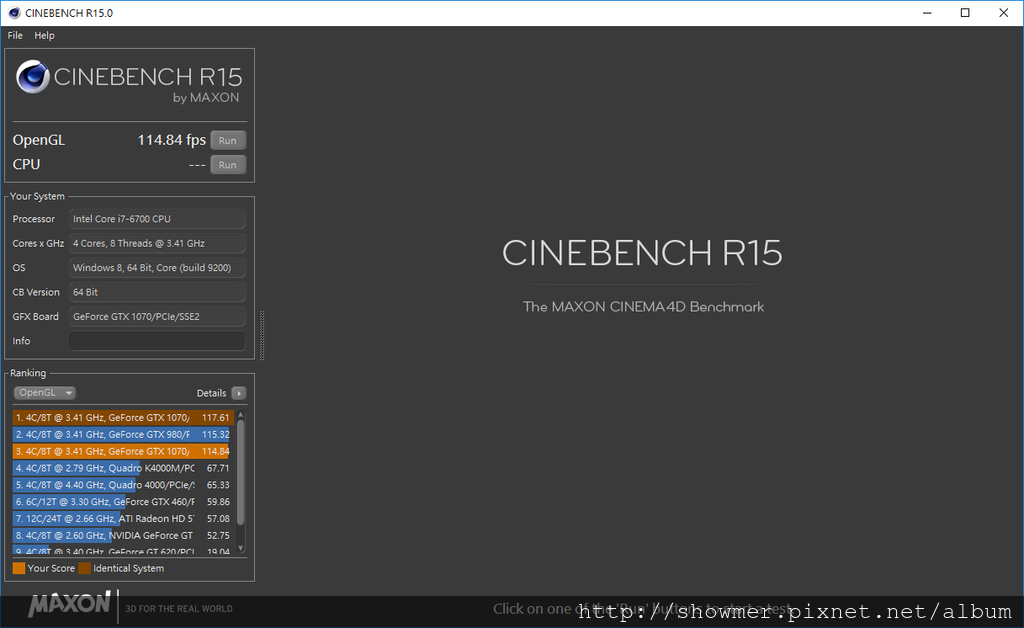Image resolution: width=1024 pixels, height=628 pixels.
Task: Select ranking entry 3 scoring 114.84
Action: point(123,452)
